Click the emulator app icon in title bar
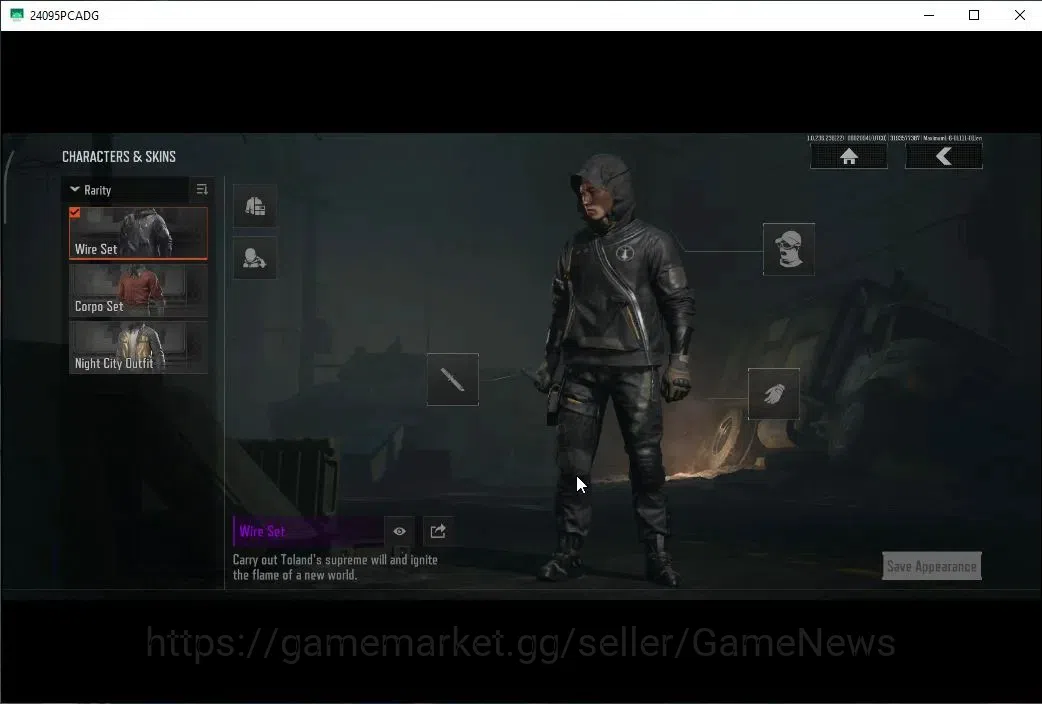The width and height of the screenshot is (1042, 704). tap(17, 15)
